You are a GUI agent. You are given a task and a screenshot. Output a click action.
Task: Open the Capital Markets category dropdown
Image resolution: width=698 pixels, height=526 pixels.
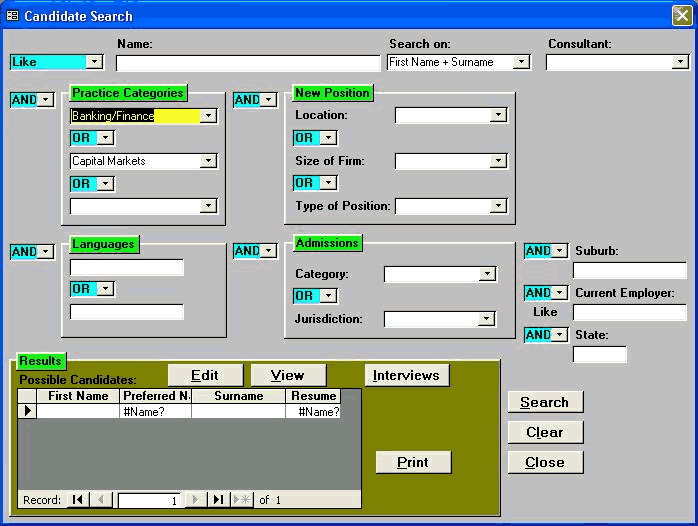point(208,161)
